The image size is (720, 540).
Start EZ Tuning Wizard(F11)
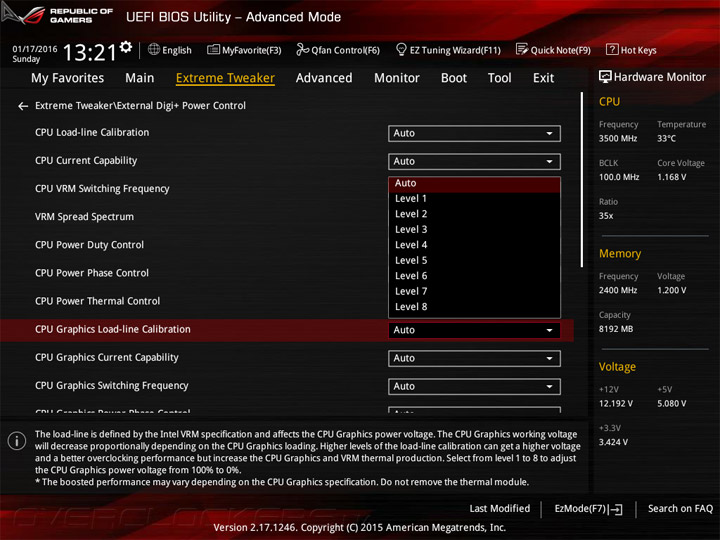pyautogui.click(x=448, y=50)
